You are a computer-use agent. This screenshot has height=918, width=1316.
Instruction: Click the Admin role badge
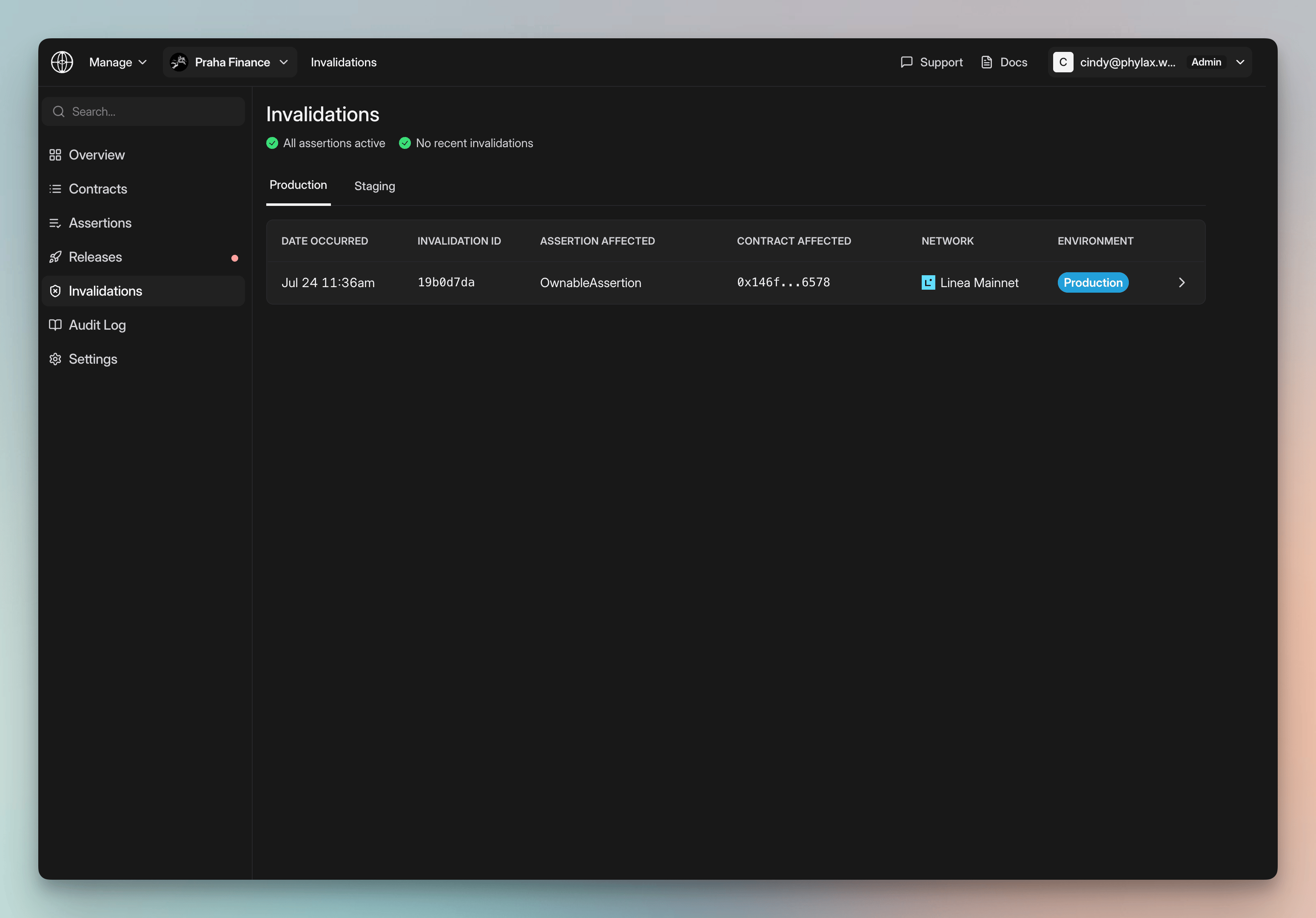click(x=1206, y=62)
